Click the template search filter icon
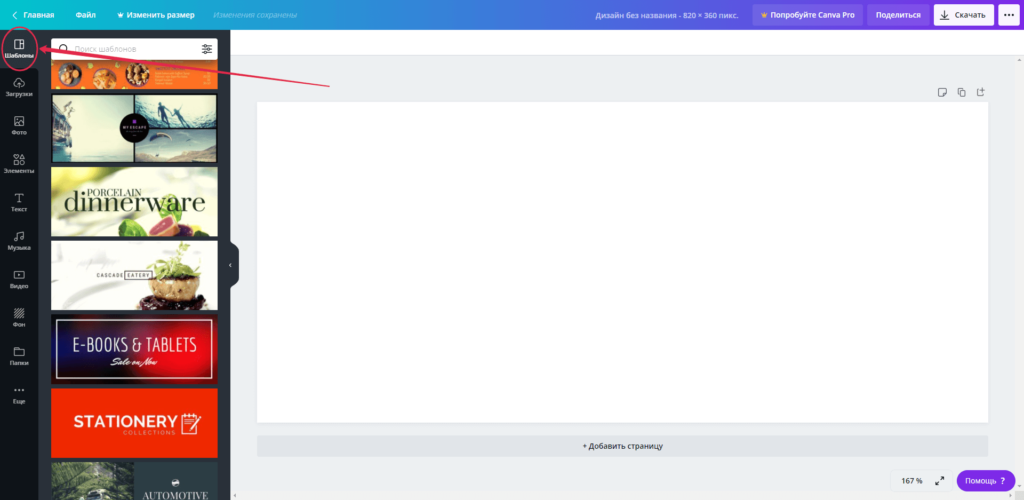1024x500 pixels. (x=206, y=49)
